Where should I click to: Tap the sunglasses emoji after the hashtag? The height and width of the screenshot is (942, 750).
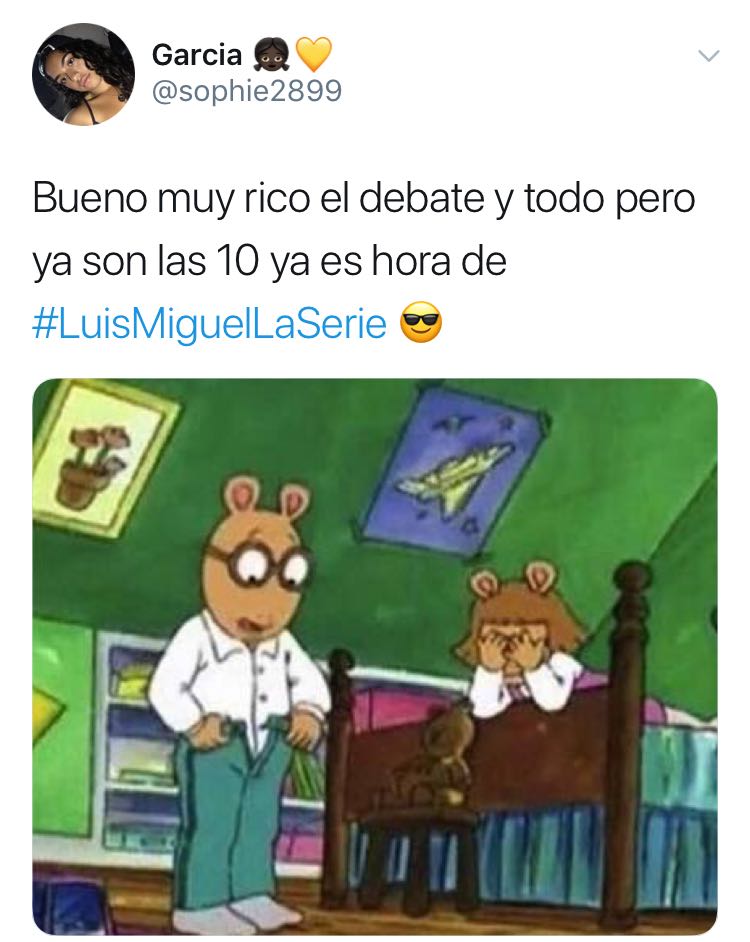tap(421, 323)
